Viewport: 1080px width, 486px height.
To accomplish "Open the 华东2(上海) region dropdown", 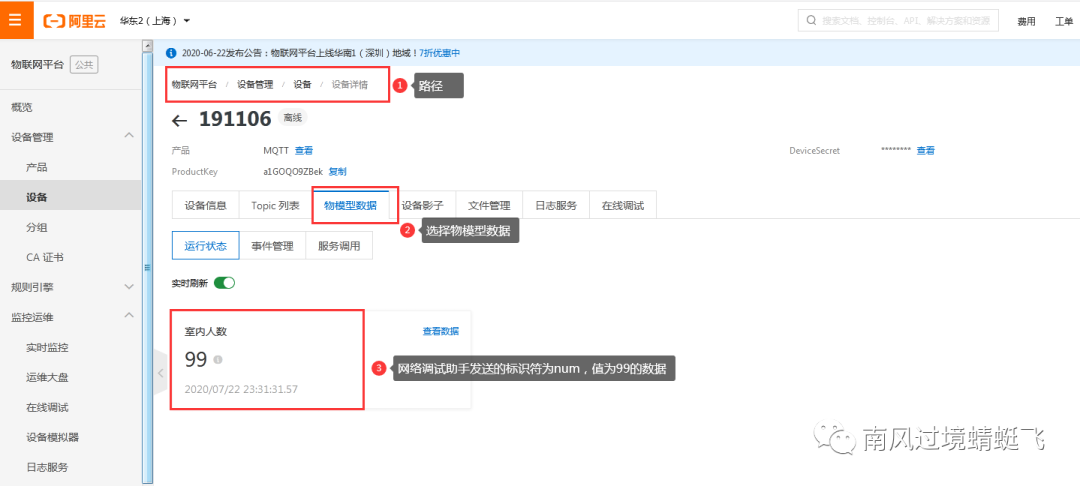I will (x=155, y=21).
